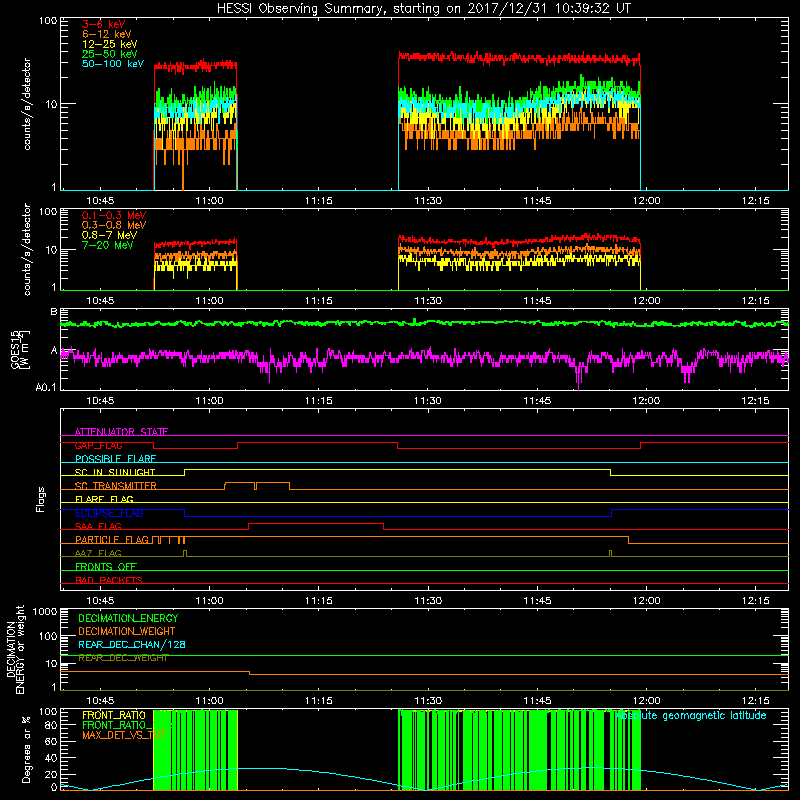Click the GAP_FLAG label
This screenshot has height=800, width=800.
point(98,445)
